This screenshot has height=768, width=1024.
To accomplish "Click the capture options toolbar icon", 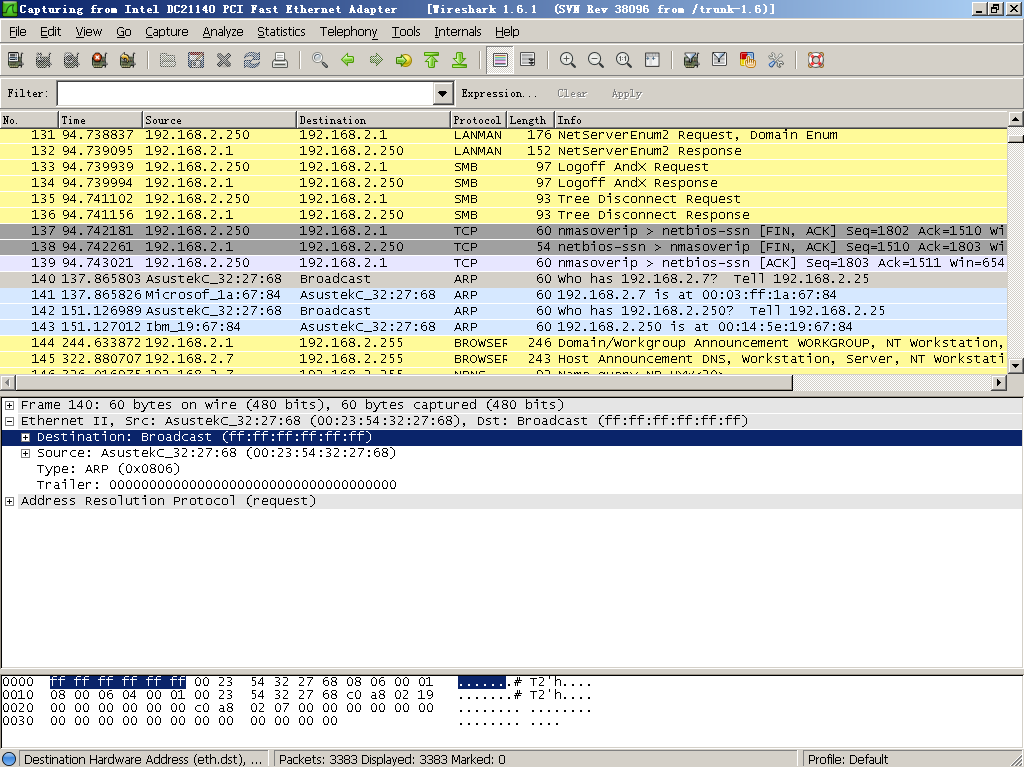I will point(44,61).
